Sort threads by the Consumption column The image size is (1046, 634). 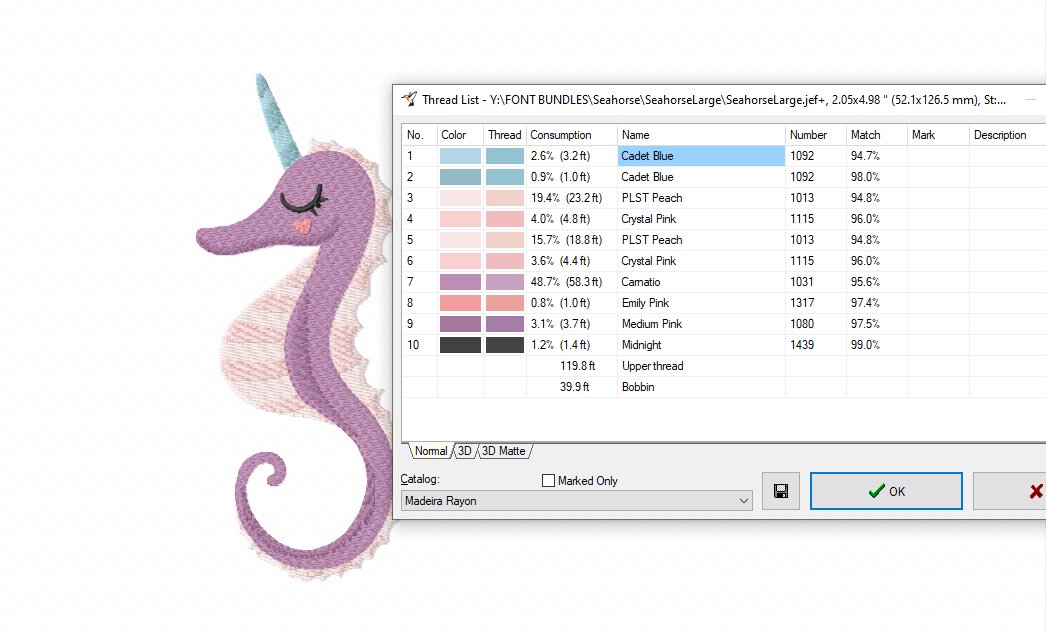564,134
